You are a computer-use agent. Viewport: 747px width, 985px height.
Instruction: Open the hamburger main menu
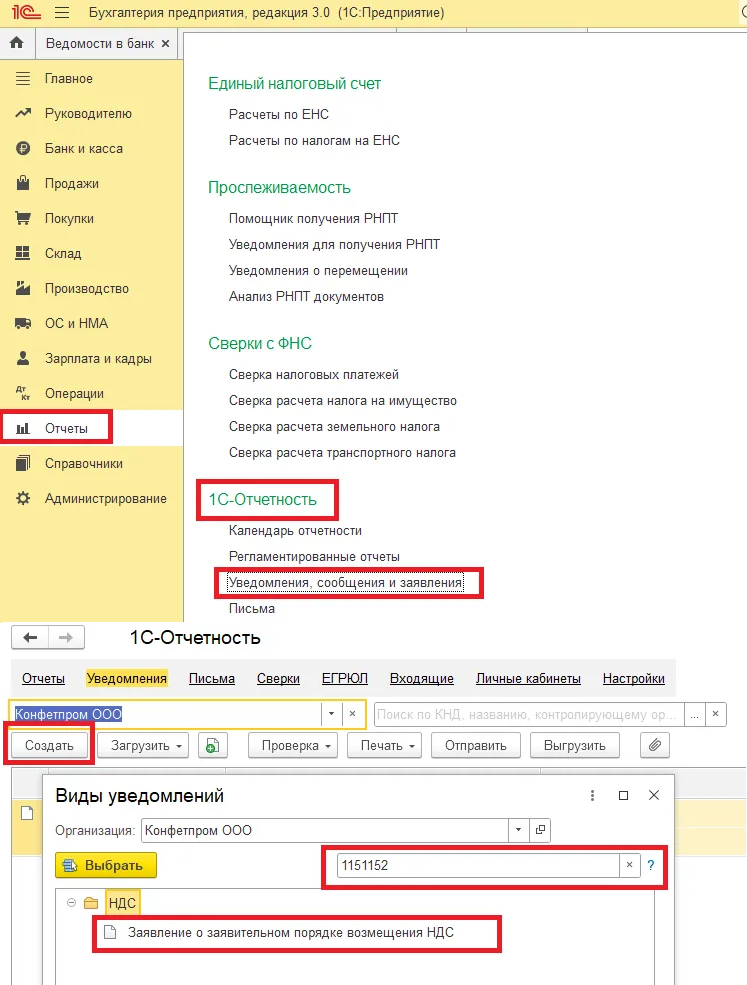[62, 13]
